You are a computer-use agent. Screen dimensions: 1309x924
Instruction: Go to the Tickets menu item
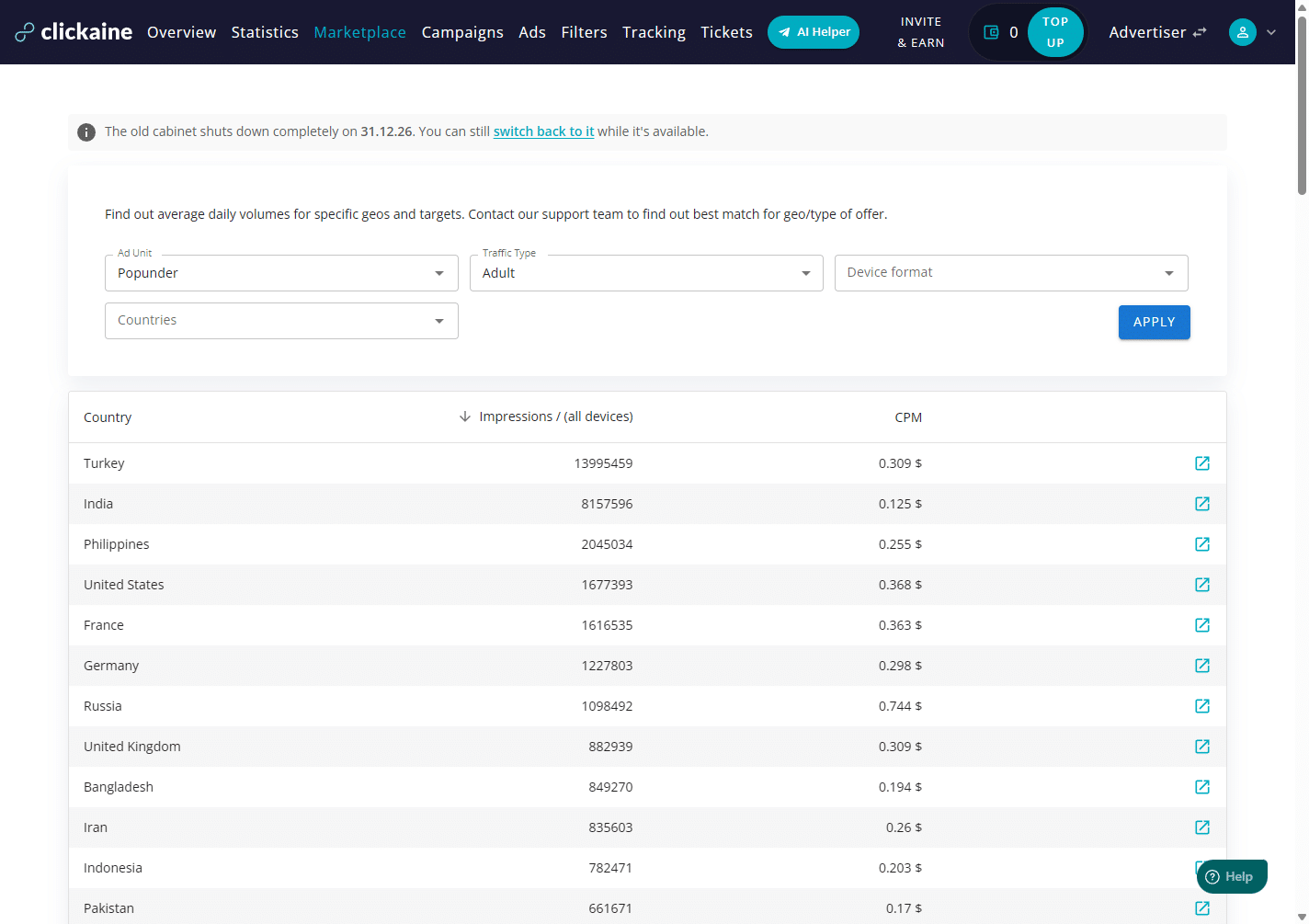726,32
